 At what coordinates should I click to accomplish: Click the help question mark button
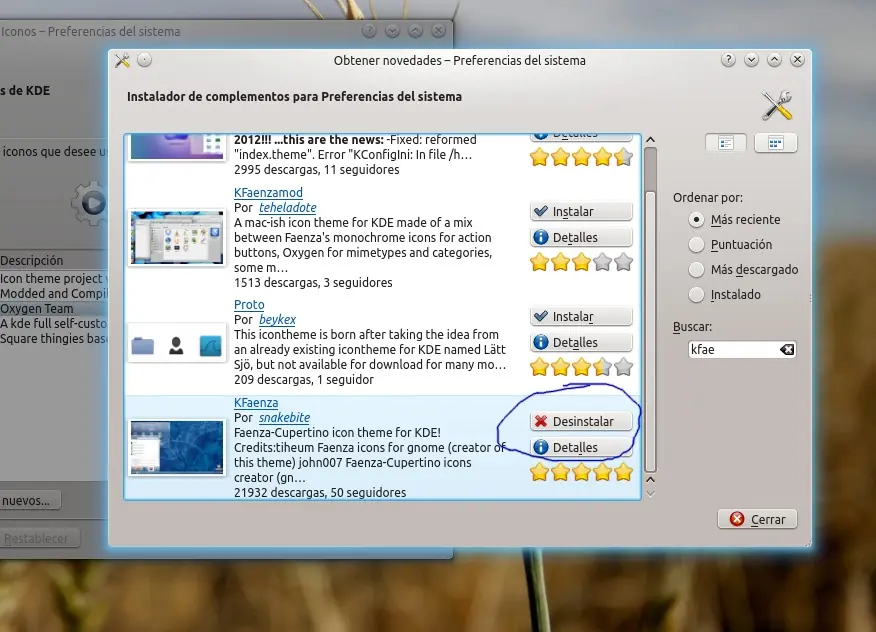728,60
